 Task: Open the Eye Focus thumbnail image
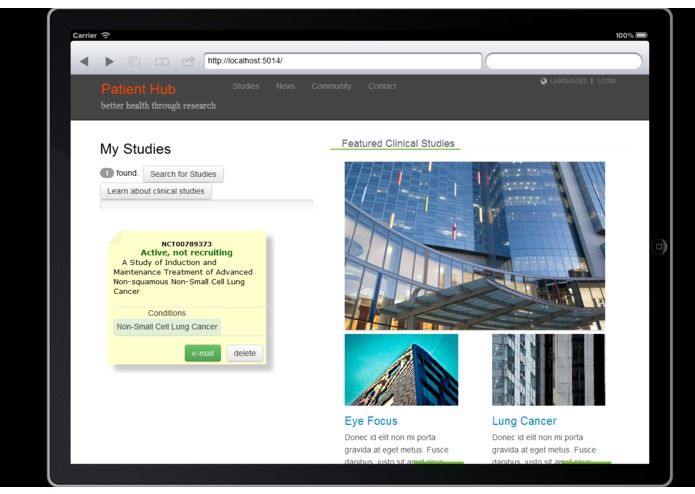click(401, 370)
